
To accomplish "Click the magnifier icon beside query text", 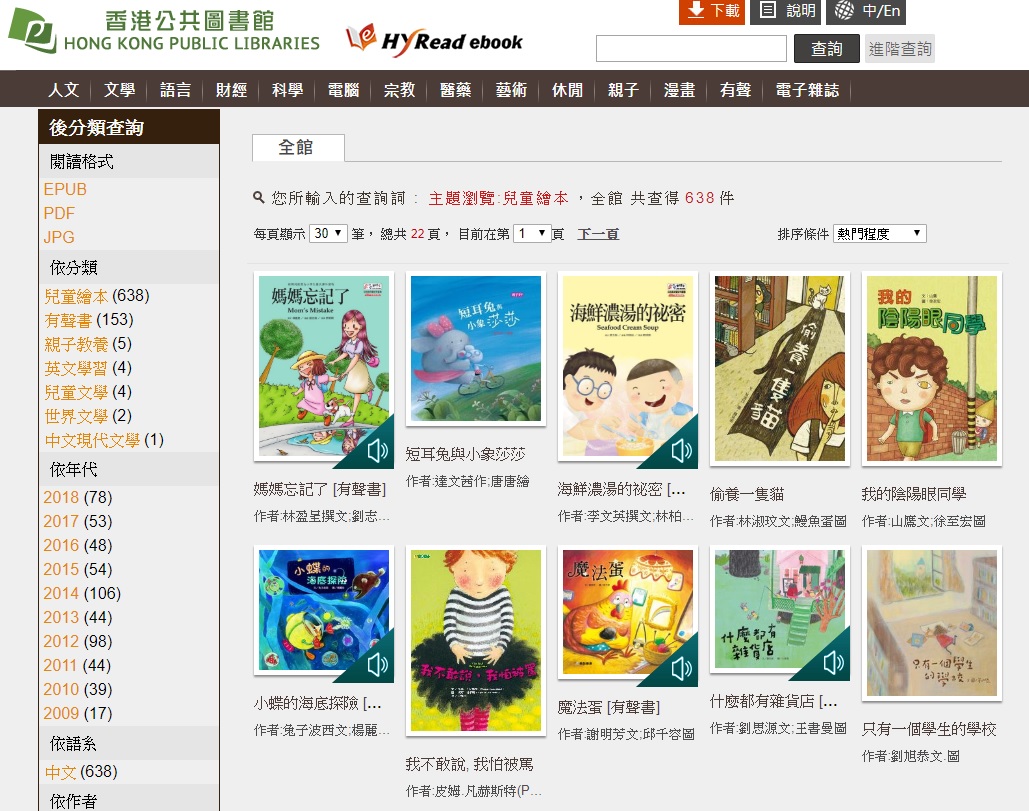I will tap(259, 197).
